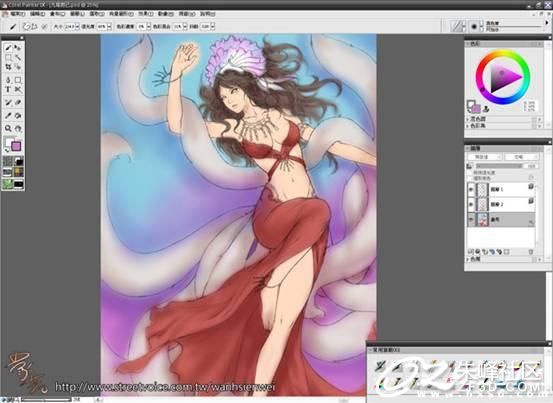Click the trash icon to delete the layer
The height and width of the screenshot is (403, 553).
[x=531, y=252]
